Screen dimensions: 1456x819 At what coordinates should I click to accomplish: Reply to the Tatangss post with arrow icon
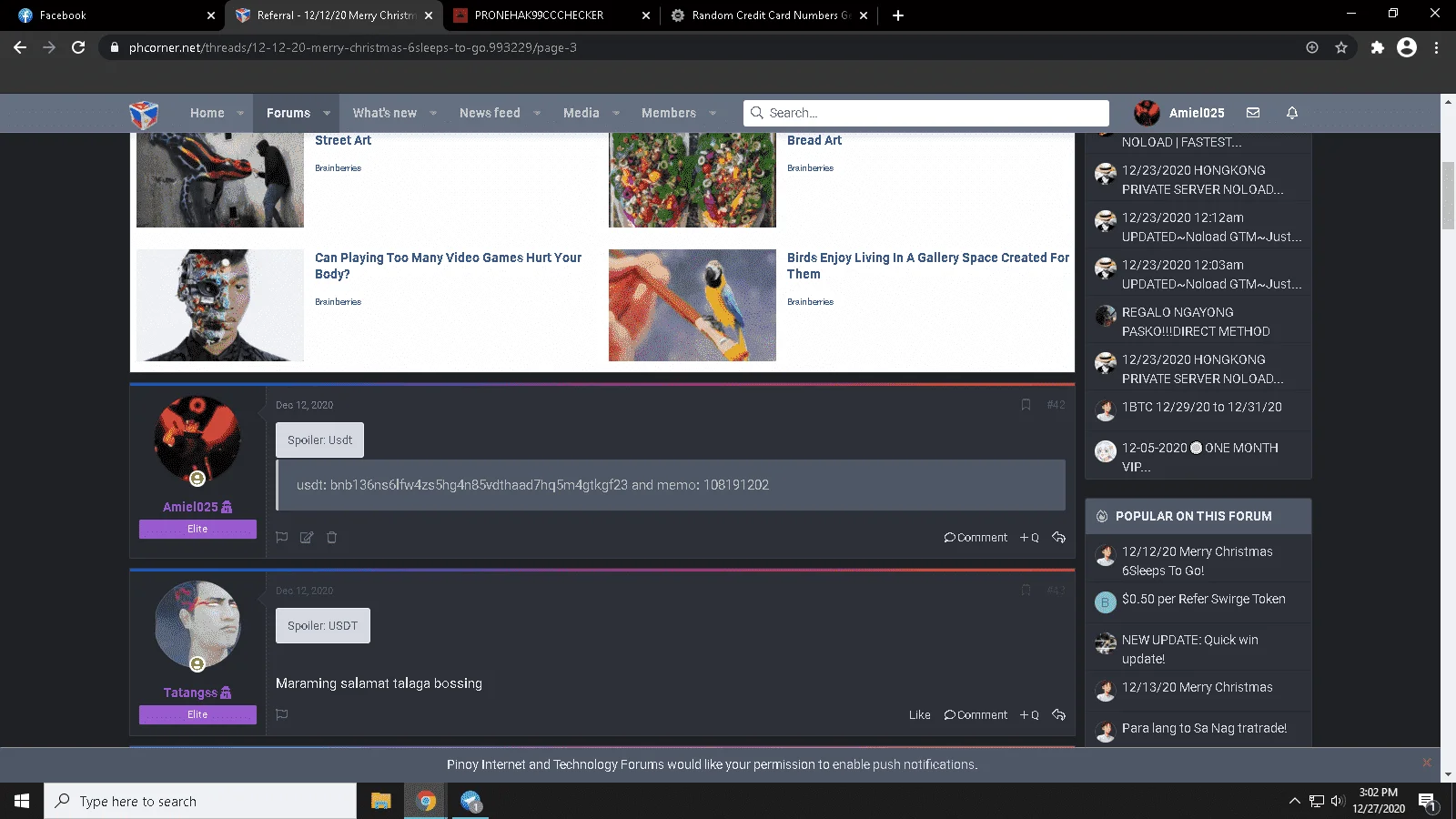coord(1058,715)
